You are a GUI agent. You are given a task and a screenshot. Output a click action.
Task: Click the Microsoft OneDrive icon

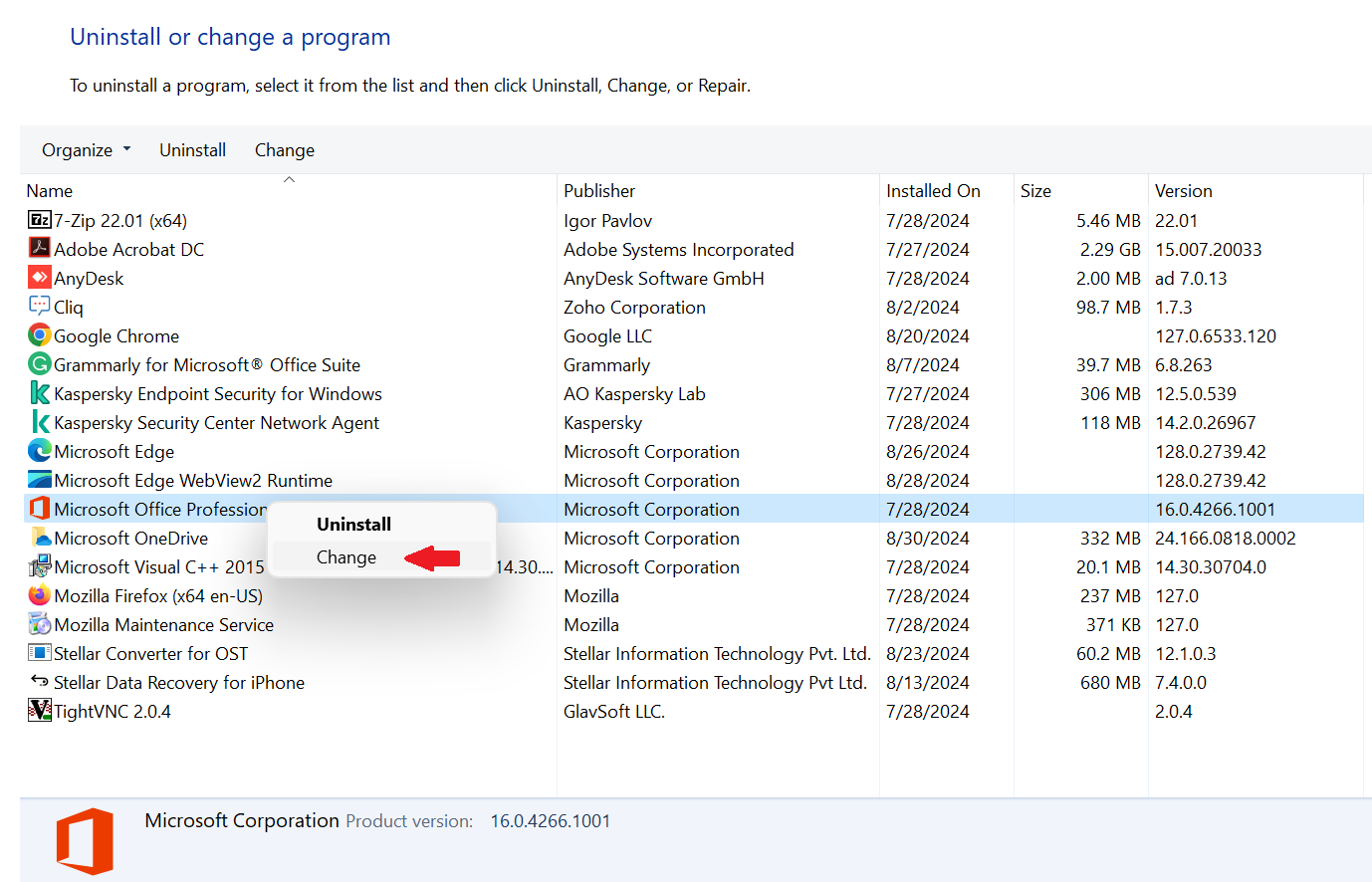click(38, 538)
